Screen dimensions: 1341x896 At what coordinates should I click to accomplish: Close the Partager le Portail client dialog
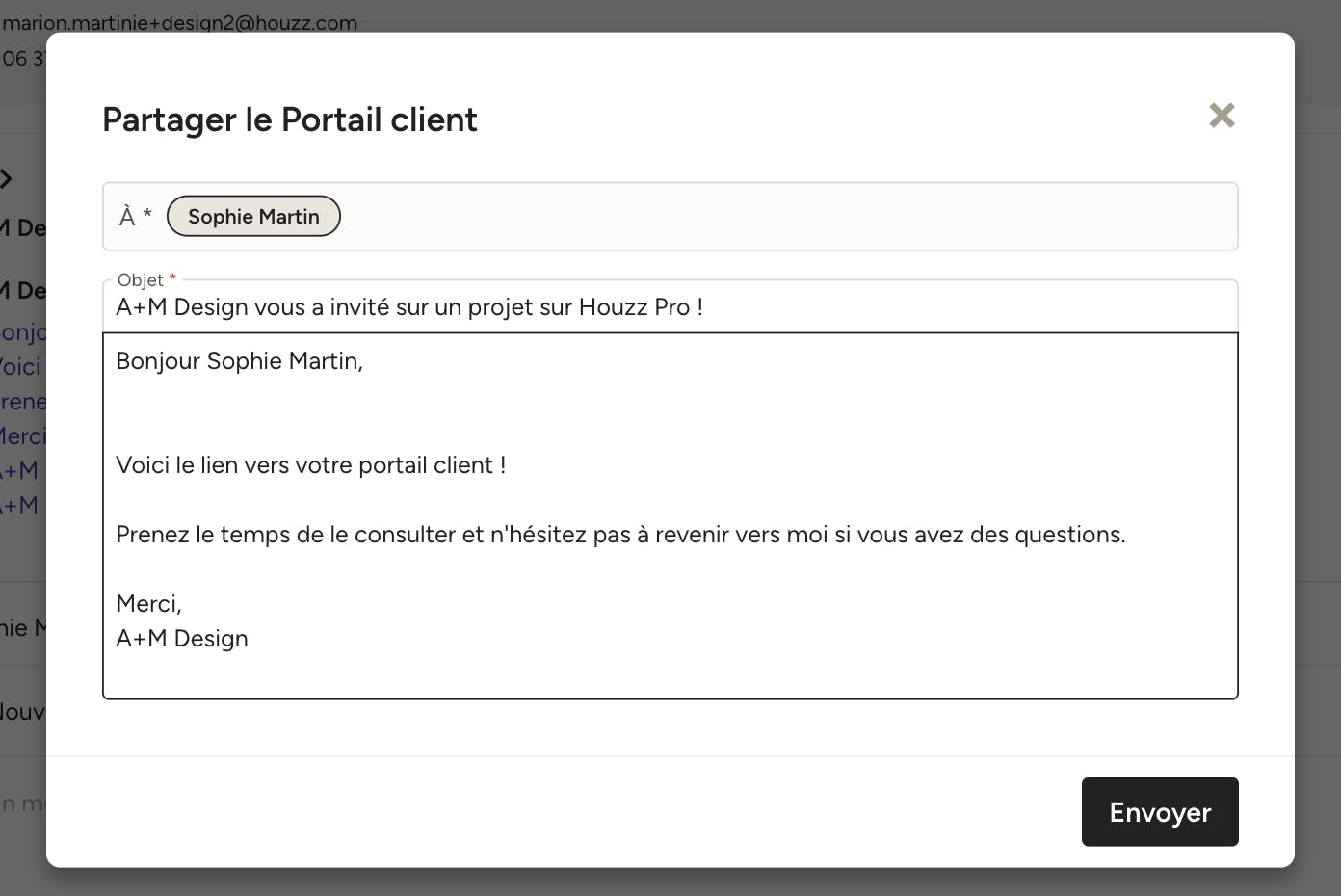click(x=1222, y=116)
